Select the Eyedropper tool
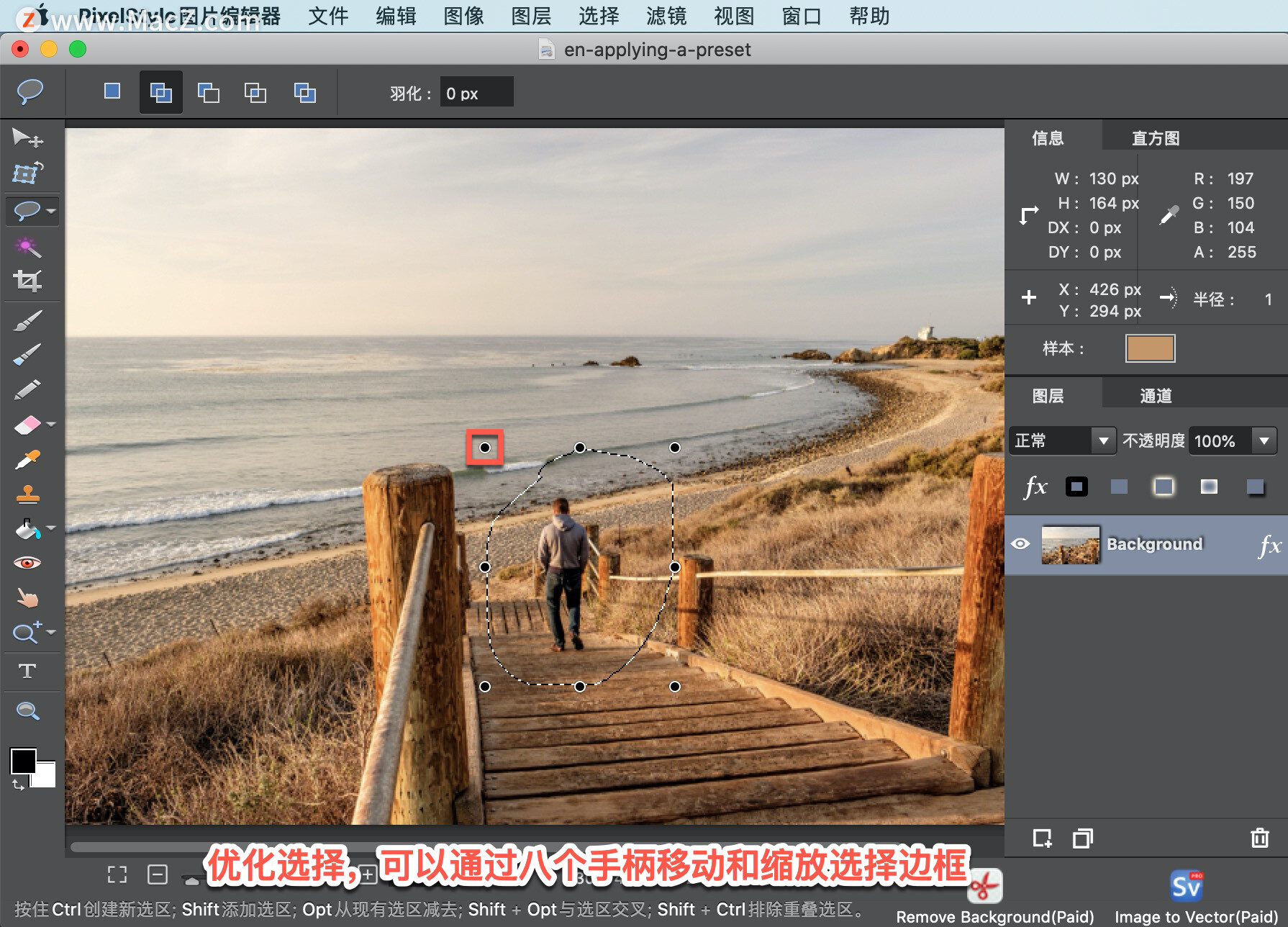1288x927 pixels. pyautogui.click(x=27, y=459)
